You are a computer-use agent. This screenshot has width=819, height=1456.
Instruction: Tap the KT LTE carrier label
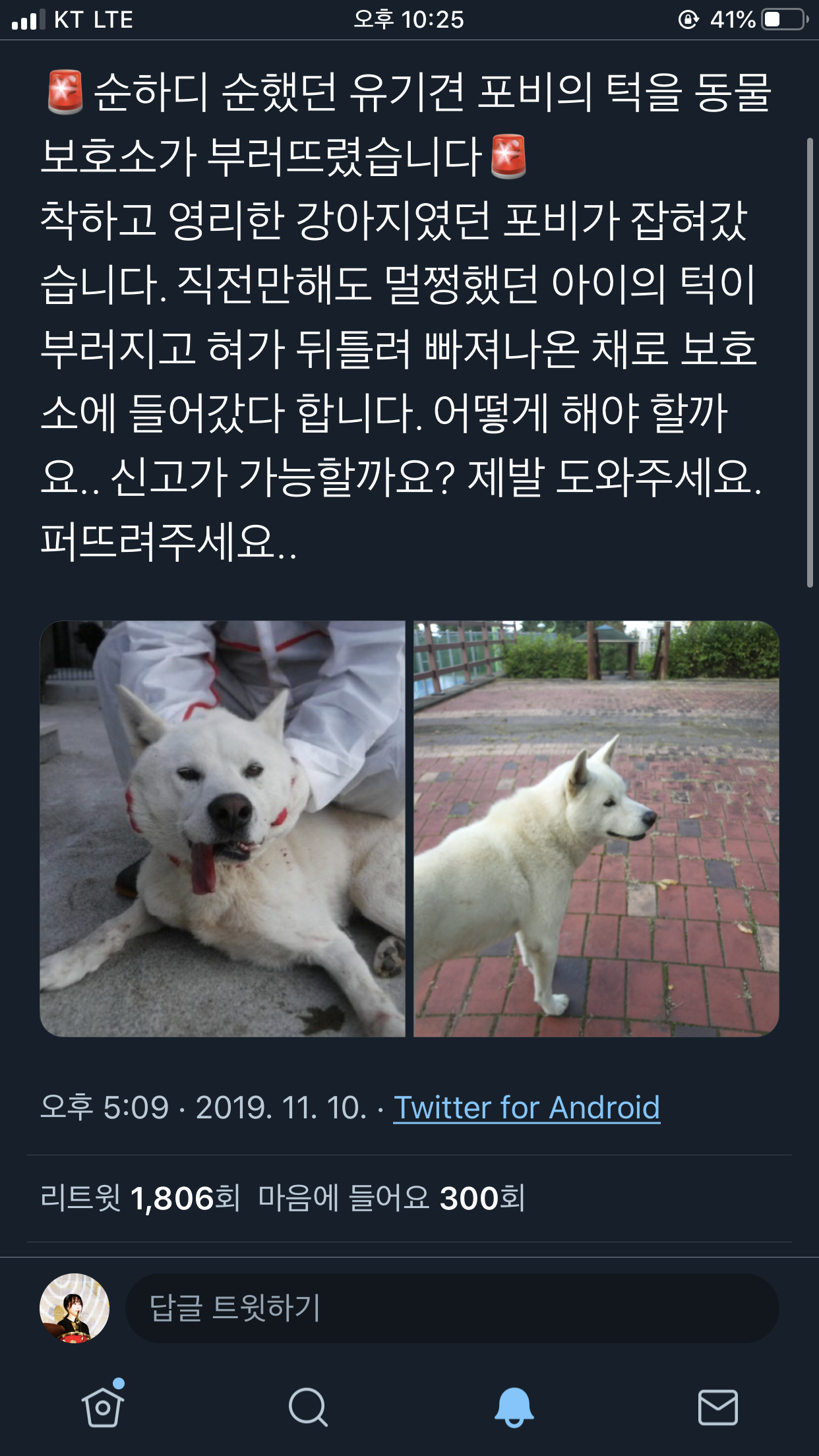pos(94,20)
